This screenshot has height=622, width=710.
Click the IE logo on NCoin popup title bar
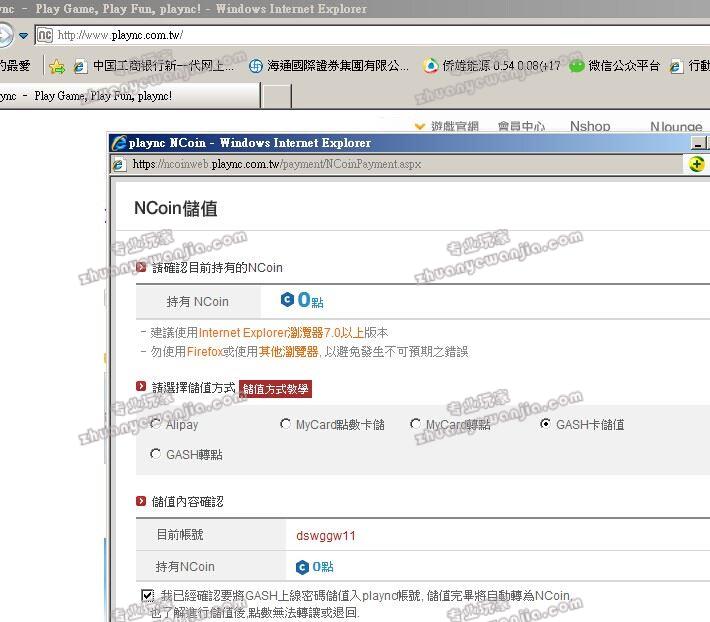tap(119, 143)
